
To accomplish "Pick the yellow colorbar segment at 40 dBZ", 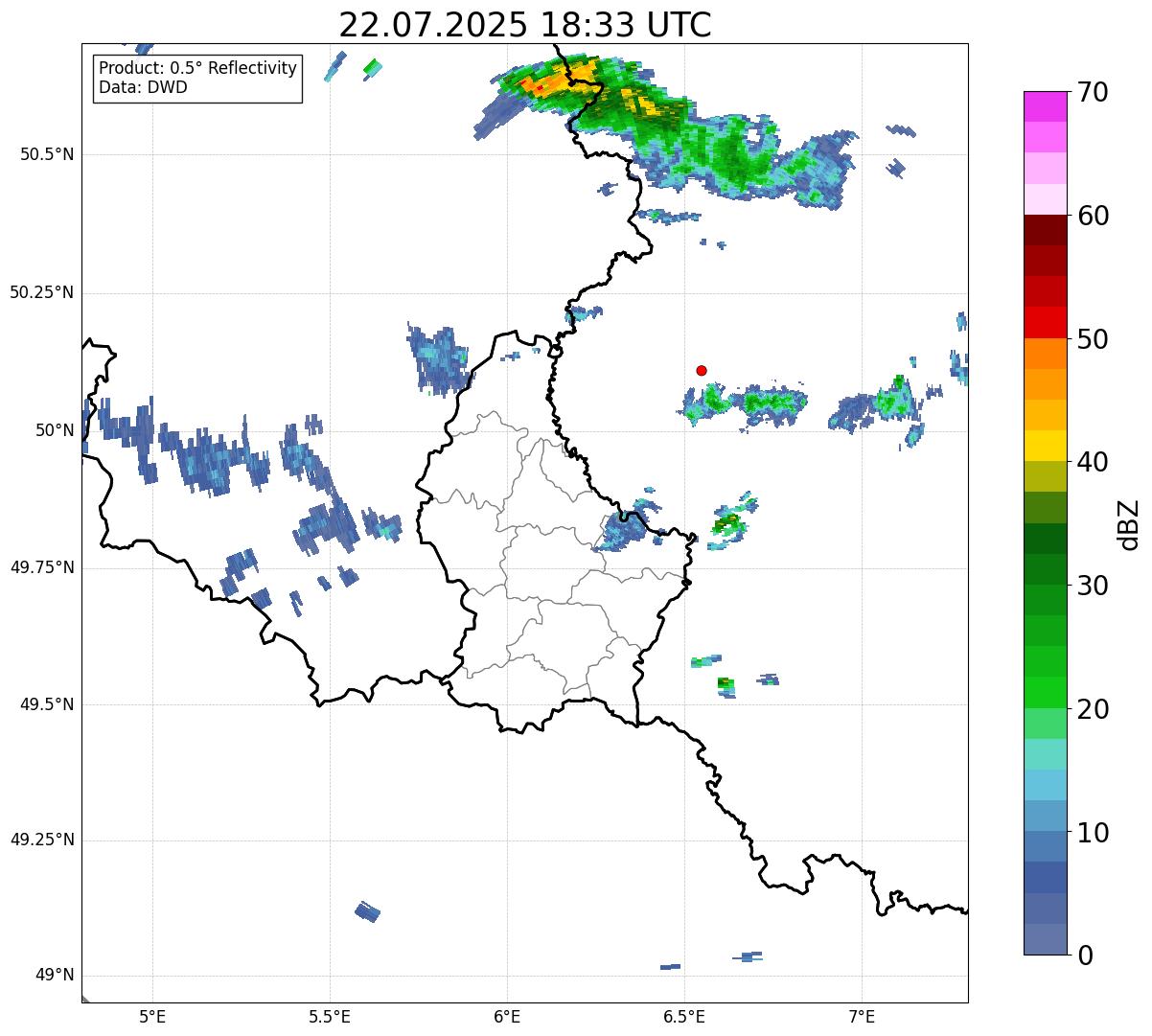I will pos(1046,446).
